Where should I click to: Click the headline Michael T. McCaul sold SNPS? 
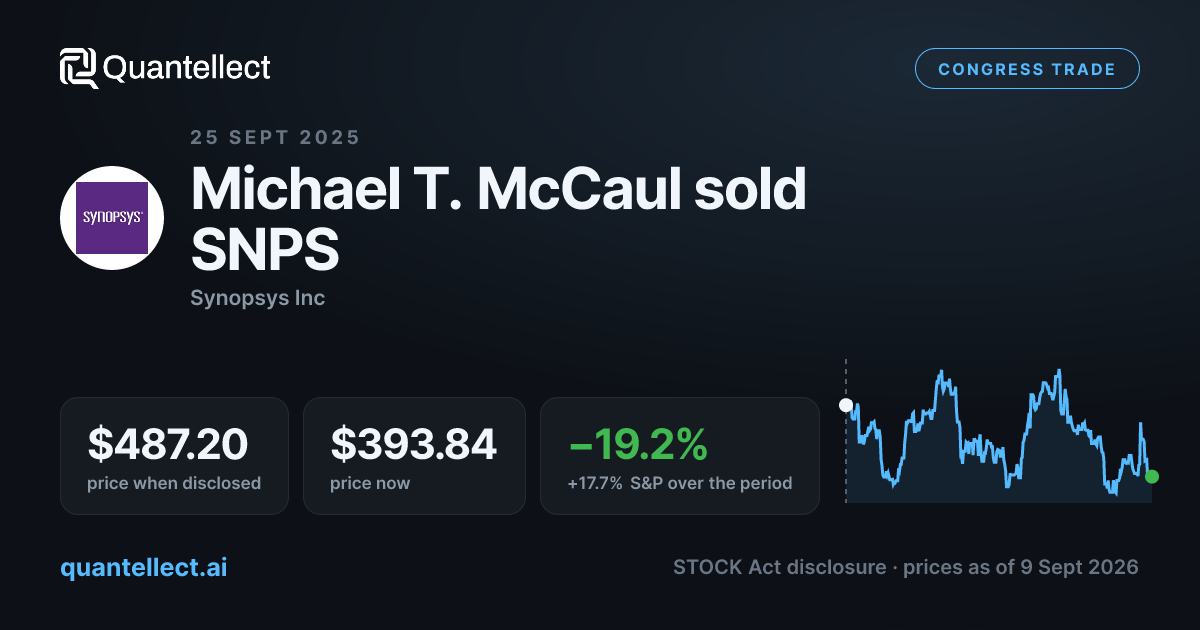coord(498,219)
